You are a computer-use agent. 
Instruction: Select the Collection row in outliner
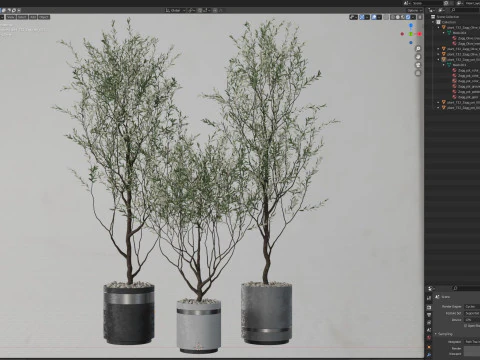(x=449, y=22)
